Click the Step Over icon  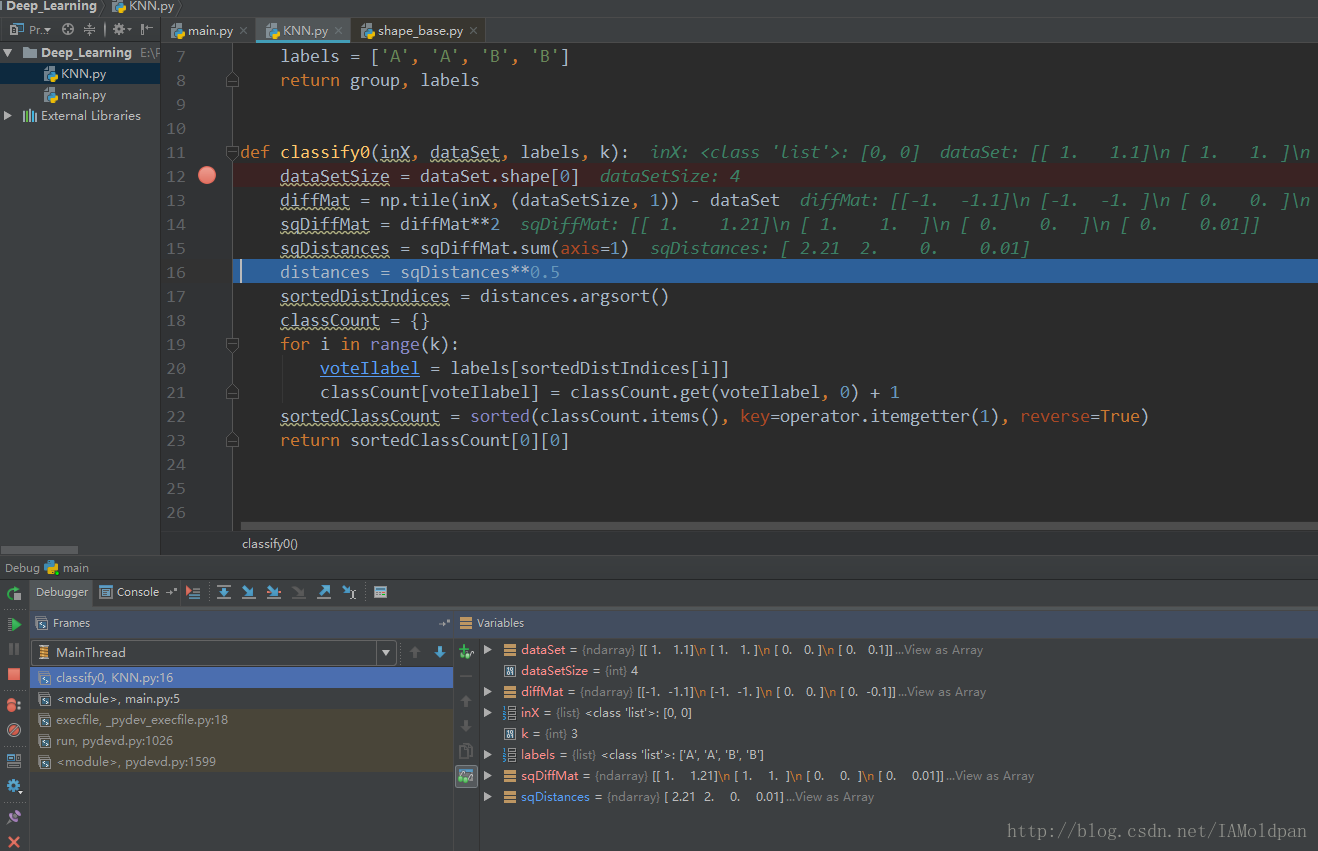224,593
